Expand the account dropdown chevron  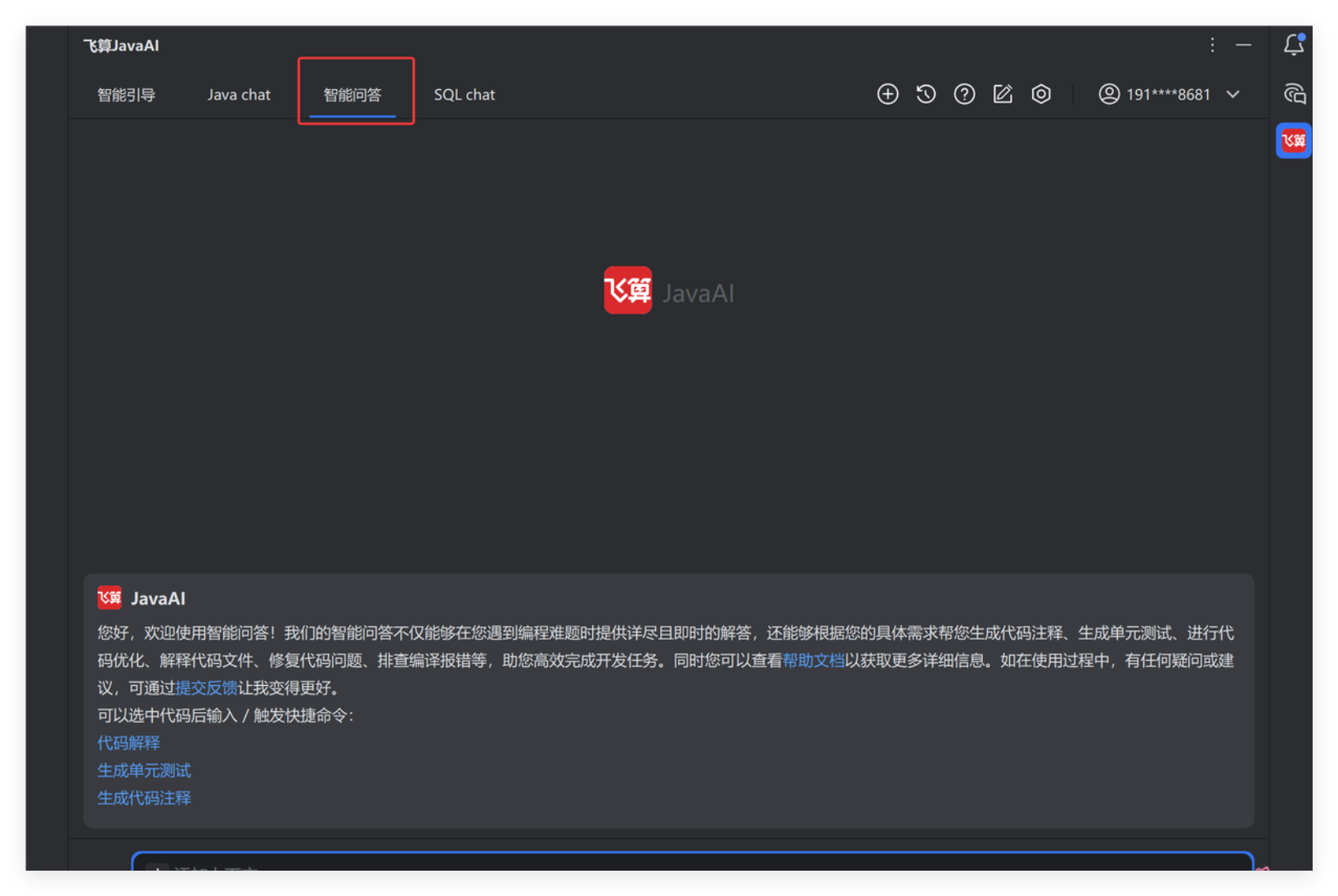pyautogui.click(x=1232, y=94)
